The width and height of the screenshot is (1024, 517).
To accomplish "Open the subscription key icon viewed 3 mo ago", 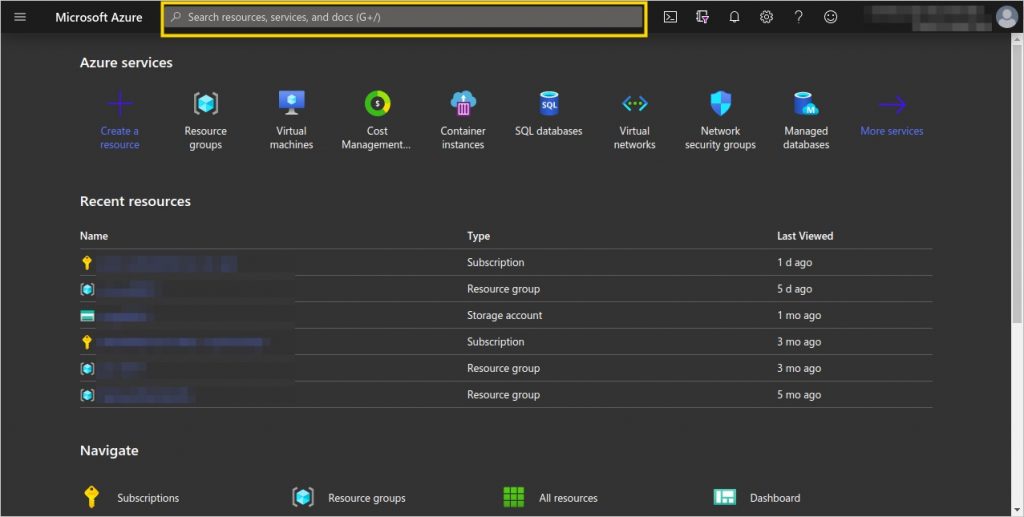I will (87, 341).
